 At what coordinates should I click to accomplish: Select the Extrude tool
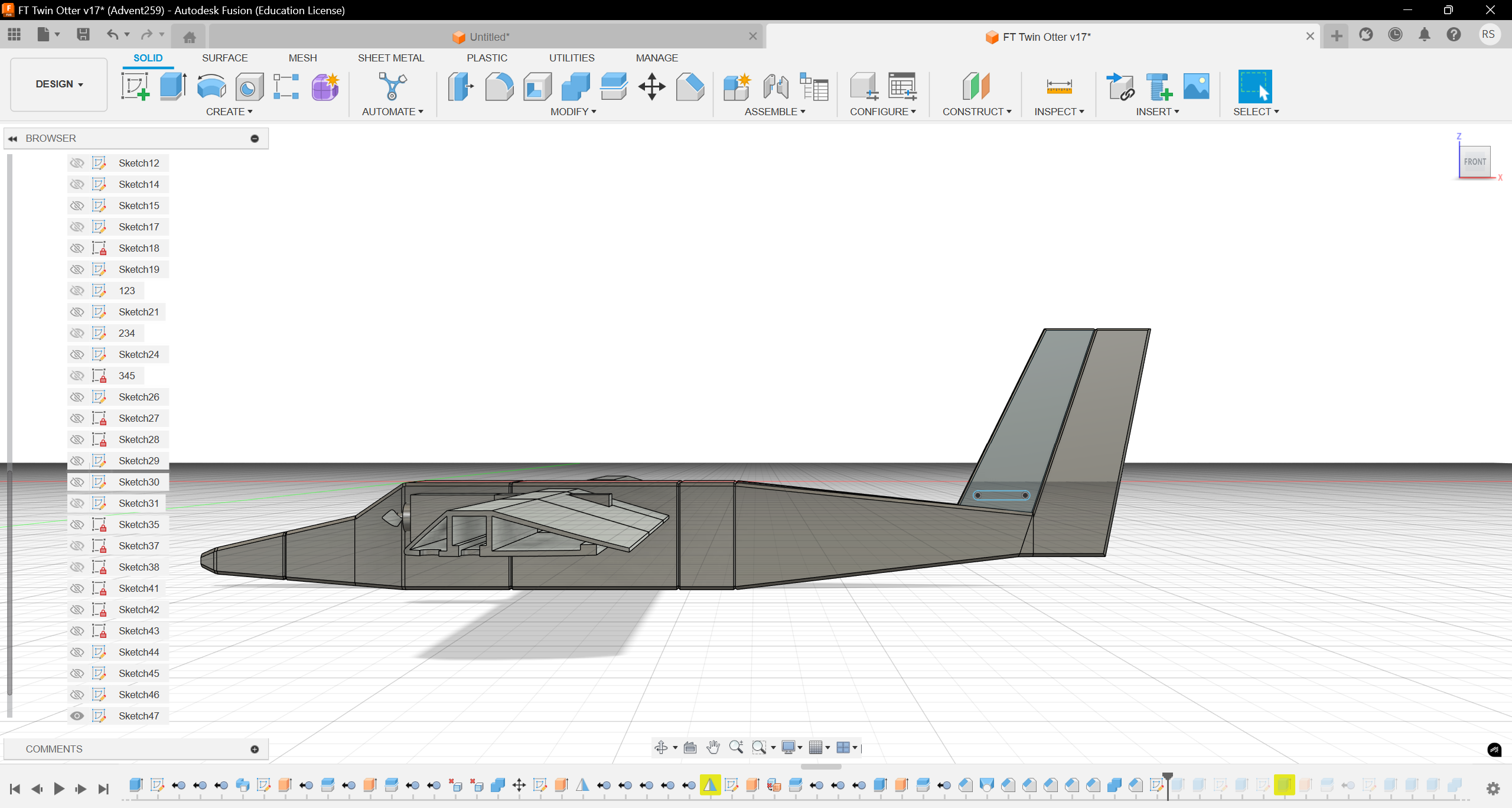[x=173, y=86]
